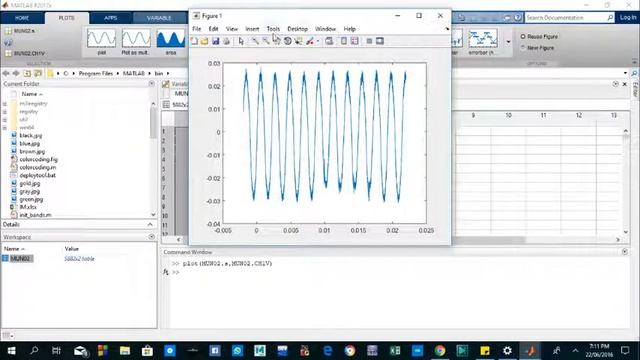
Task: Select the Edit Plot arrow tool
Action: [x=241, y=41]
